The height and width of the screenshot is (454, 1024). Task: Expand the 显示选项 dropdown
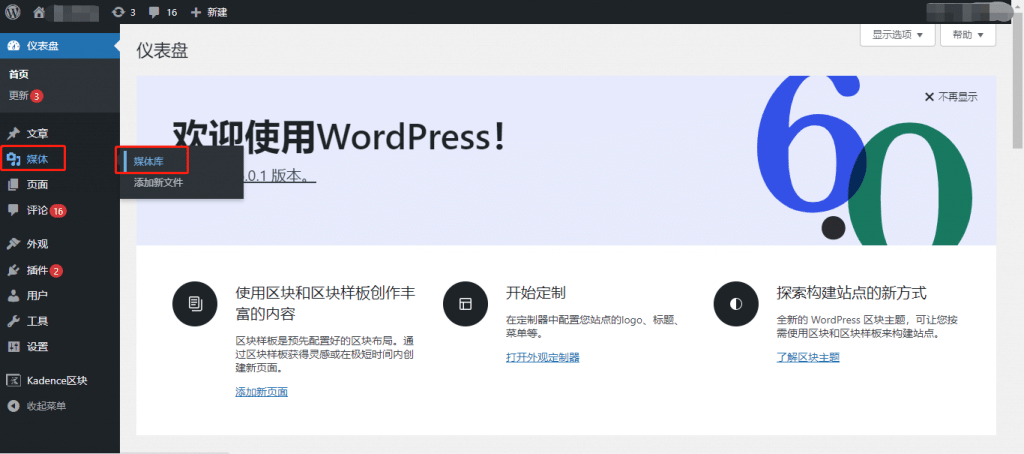tap(898, 35)
